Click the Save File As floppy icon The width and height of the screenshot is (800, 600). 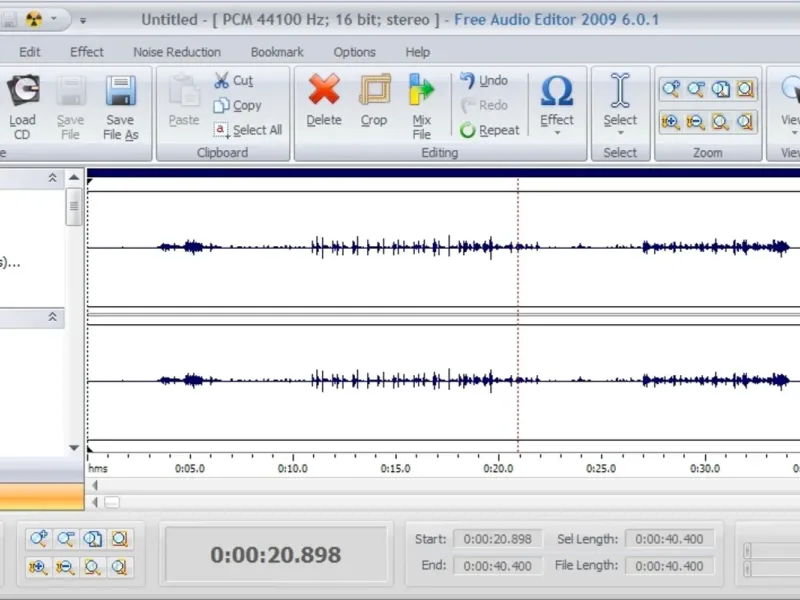[x=121, y=90]
